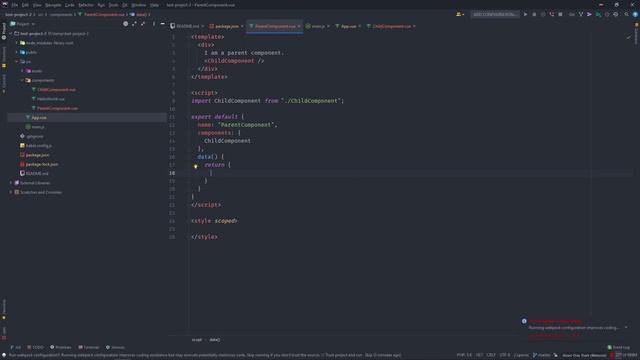Open the Terminal tool window
This screenshot has height=360, width=640.
tap(88, 347)
